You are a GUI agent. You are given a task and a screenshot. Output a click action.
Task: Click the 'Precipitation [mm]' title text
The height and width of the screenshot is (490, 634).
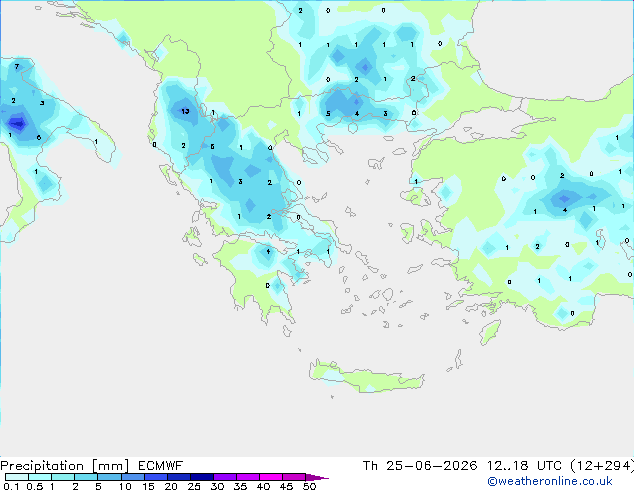pyautogui.click(x=64, y=466)
